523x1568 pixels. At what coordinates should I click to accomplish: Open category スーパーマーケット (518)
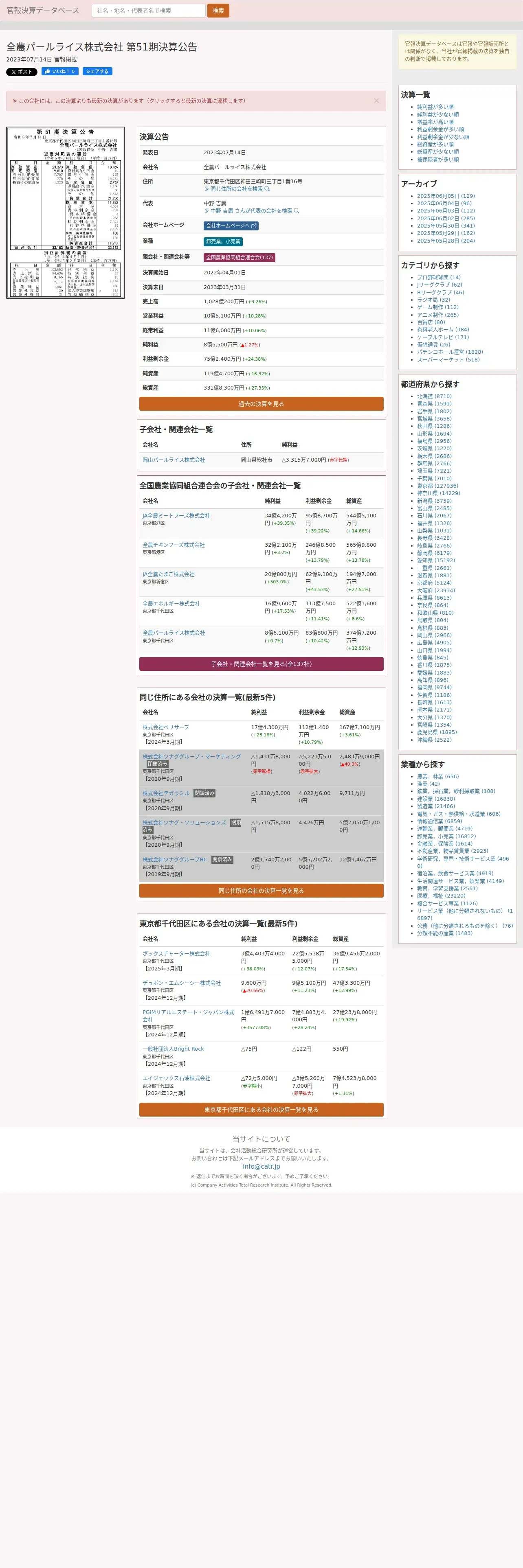pyautogui.click(x=448, y=360)
